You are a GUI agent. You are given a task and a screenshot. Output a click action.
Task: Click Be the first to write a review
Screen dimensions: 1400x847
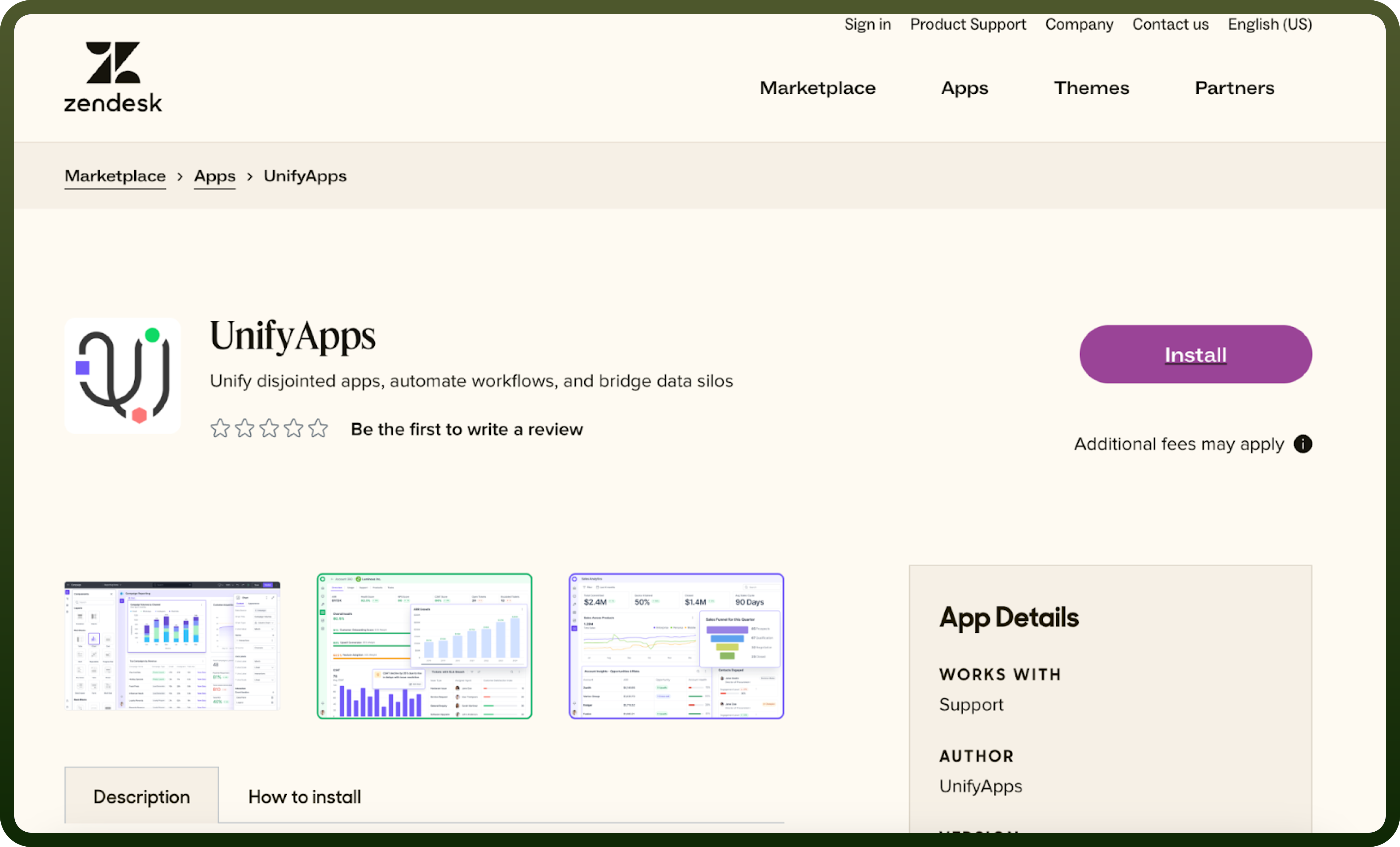pyautogui.click(x=467, y=430)
